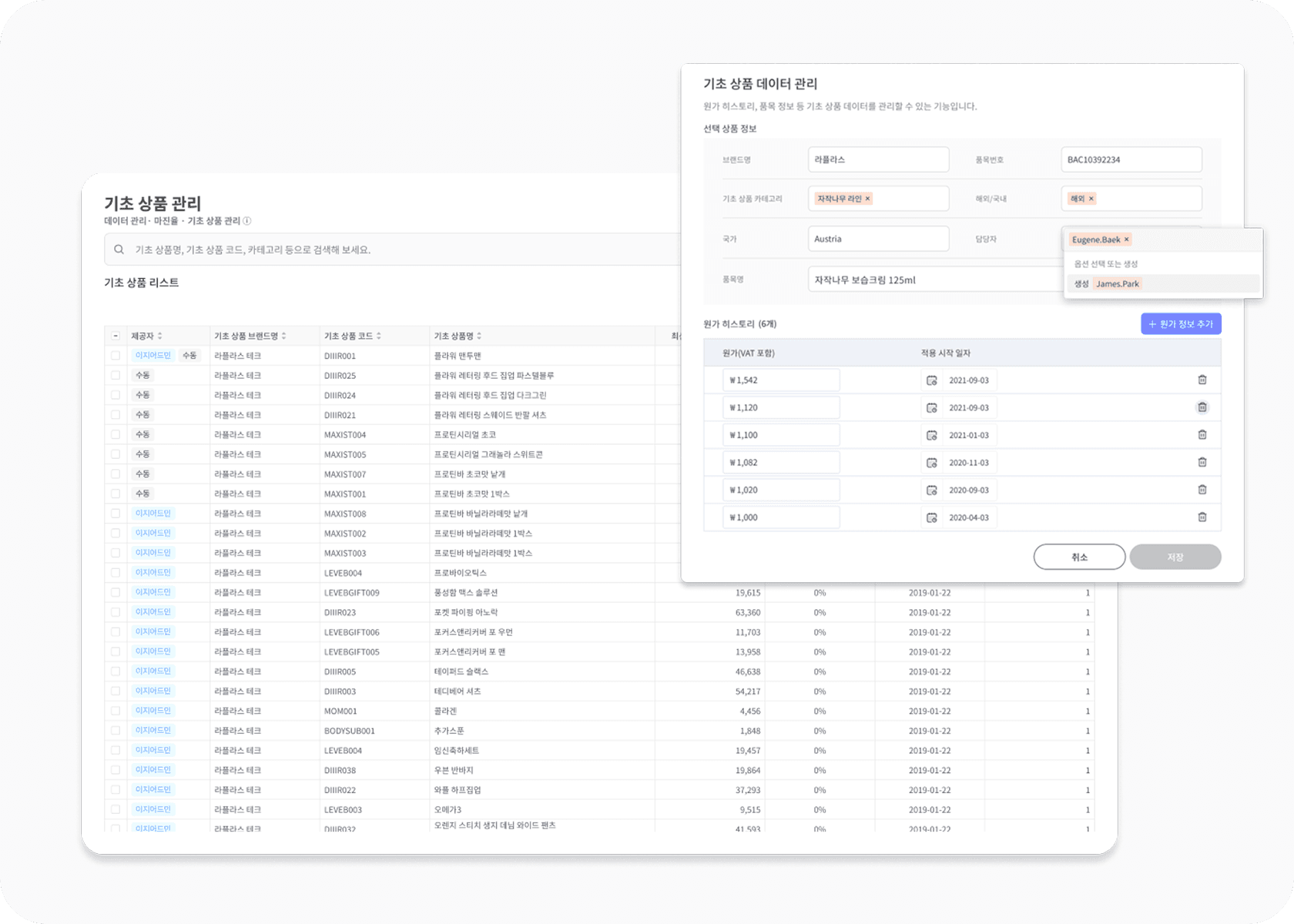
Task: Delete the ₩1,120 cost history row
Action: click(1202, 407)
